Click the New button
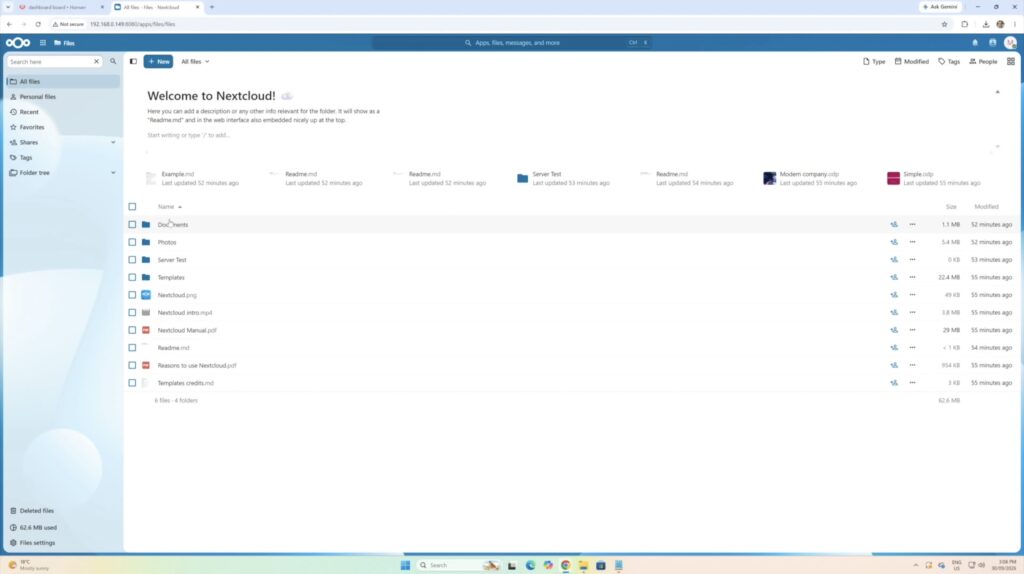Image resolution: width=1024 pixels, height=574 pixels. click(x=158, y=61)
